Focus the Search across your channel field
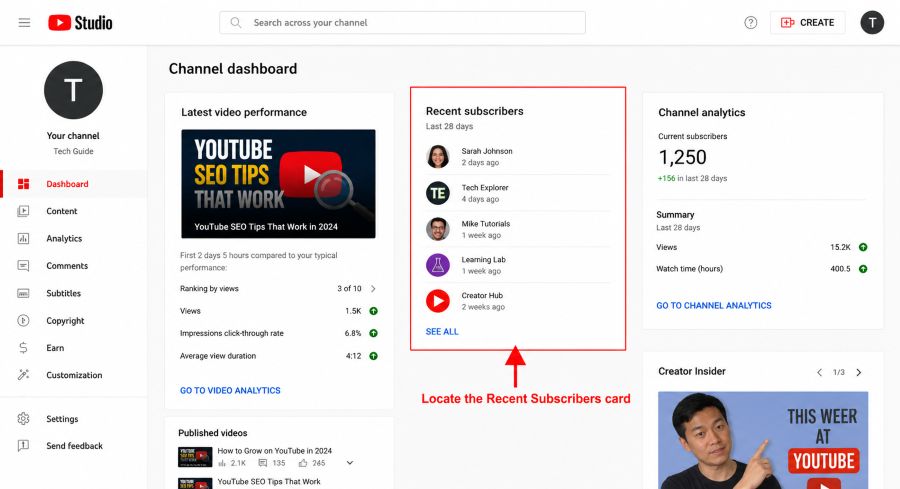This screenshot has height=489, width=900. pos(402,22)
